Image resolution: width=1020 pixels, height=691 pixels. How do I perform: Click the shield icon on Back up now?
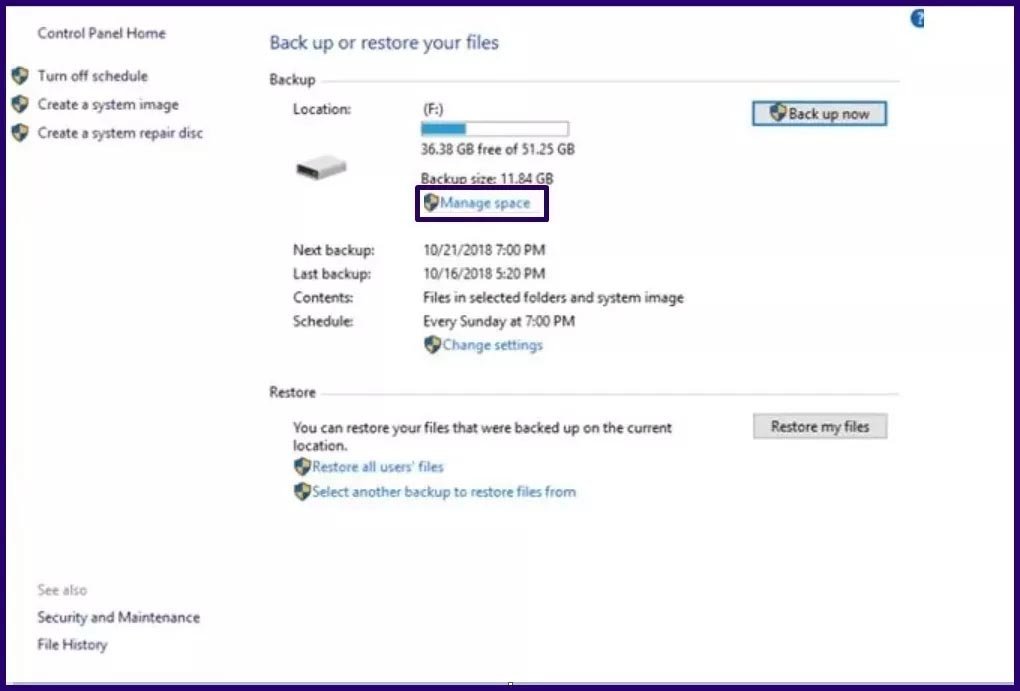pyautogui.click(x=777, y=112)
